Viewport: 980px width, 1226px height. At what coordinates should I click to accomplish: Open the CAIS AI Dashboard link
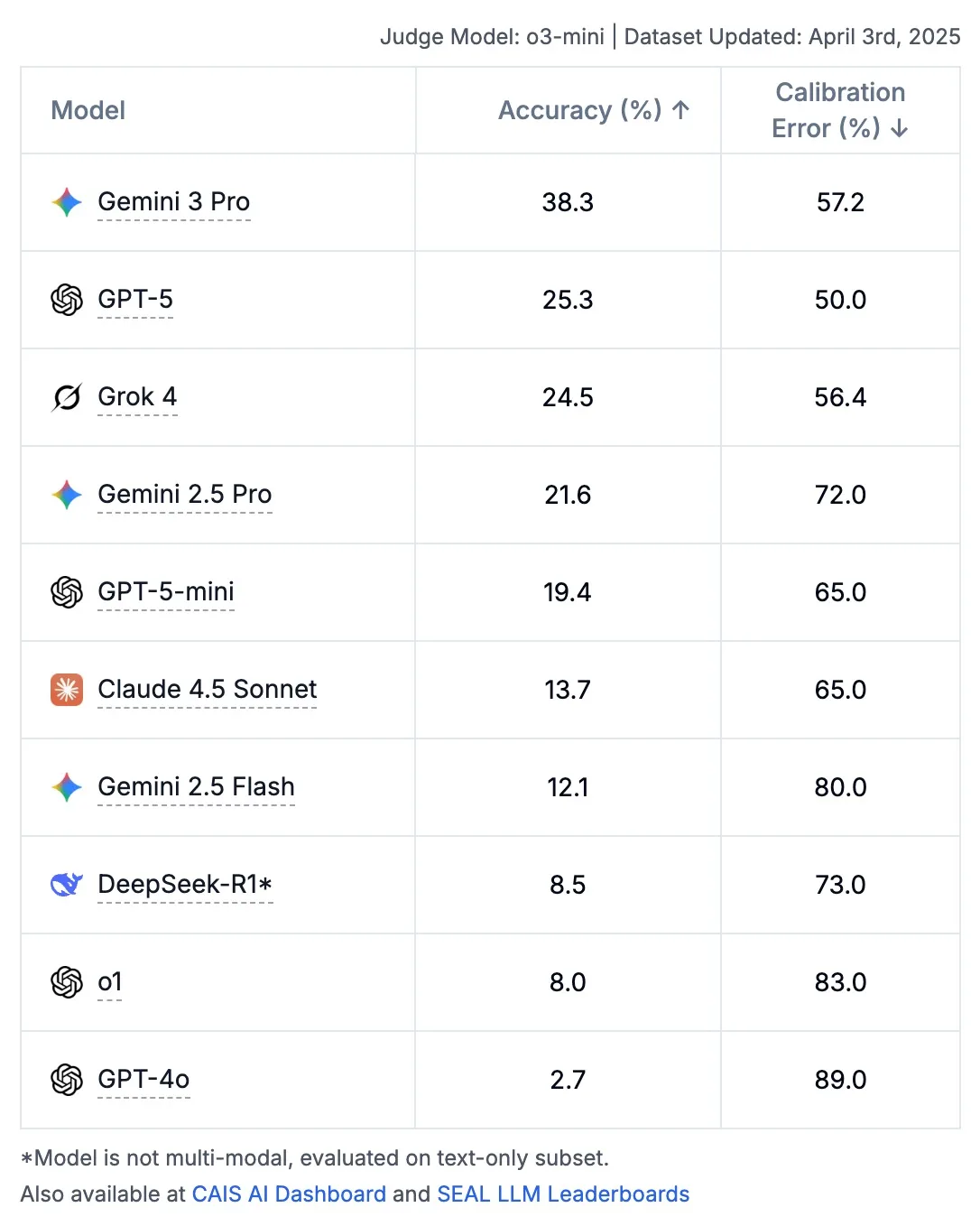tap(289, 1194)
